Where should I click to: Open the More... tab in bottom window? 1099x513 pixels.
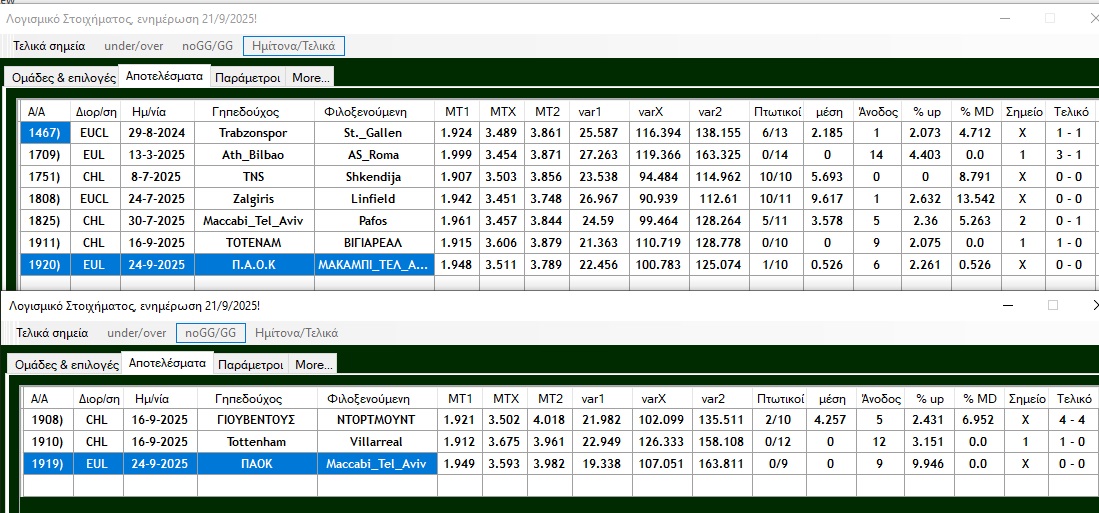pyautogui.click(x=314, y=364)
